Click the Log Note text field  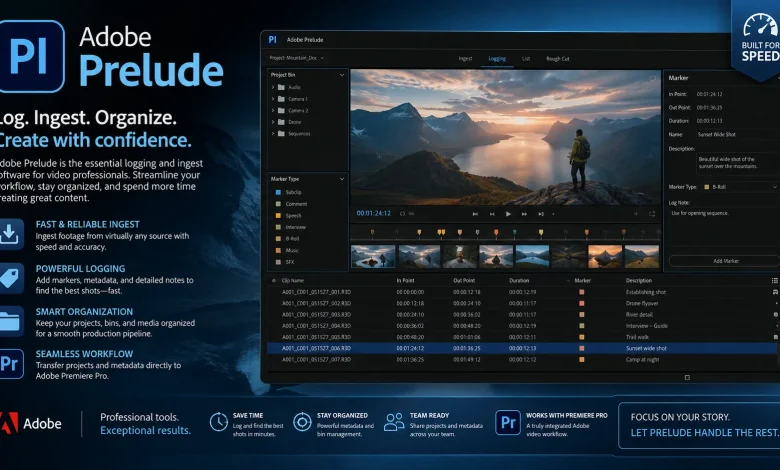pos(724,227)
